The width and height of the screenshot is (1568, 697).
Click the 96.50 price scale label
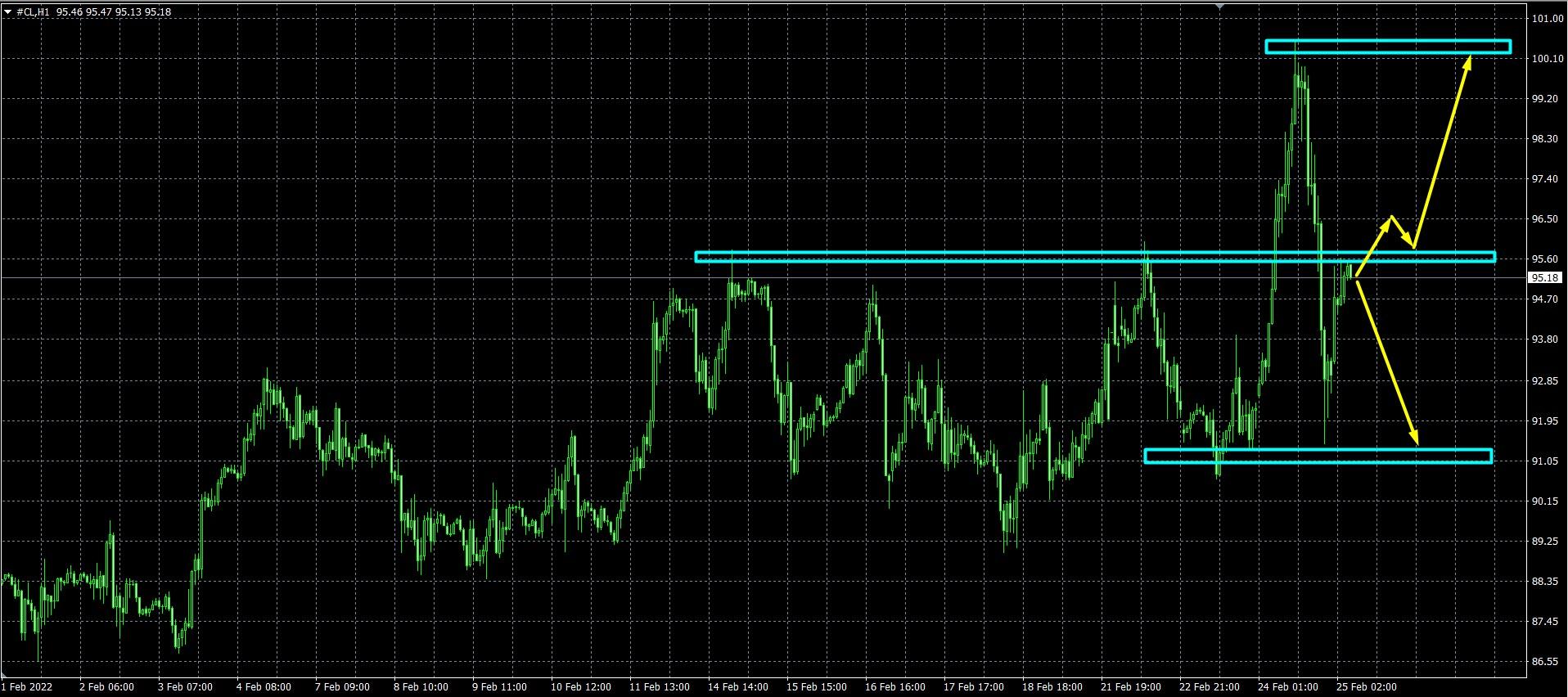1545,219
